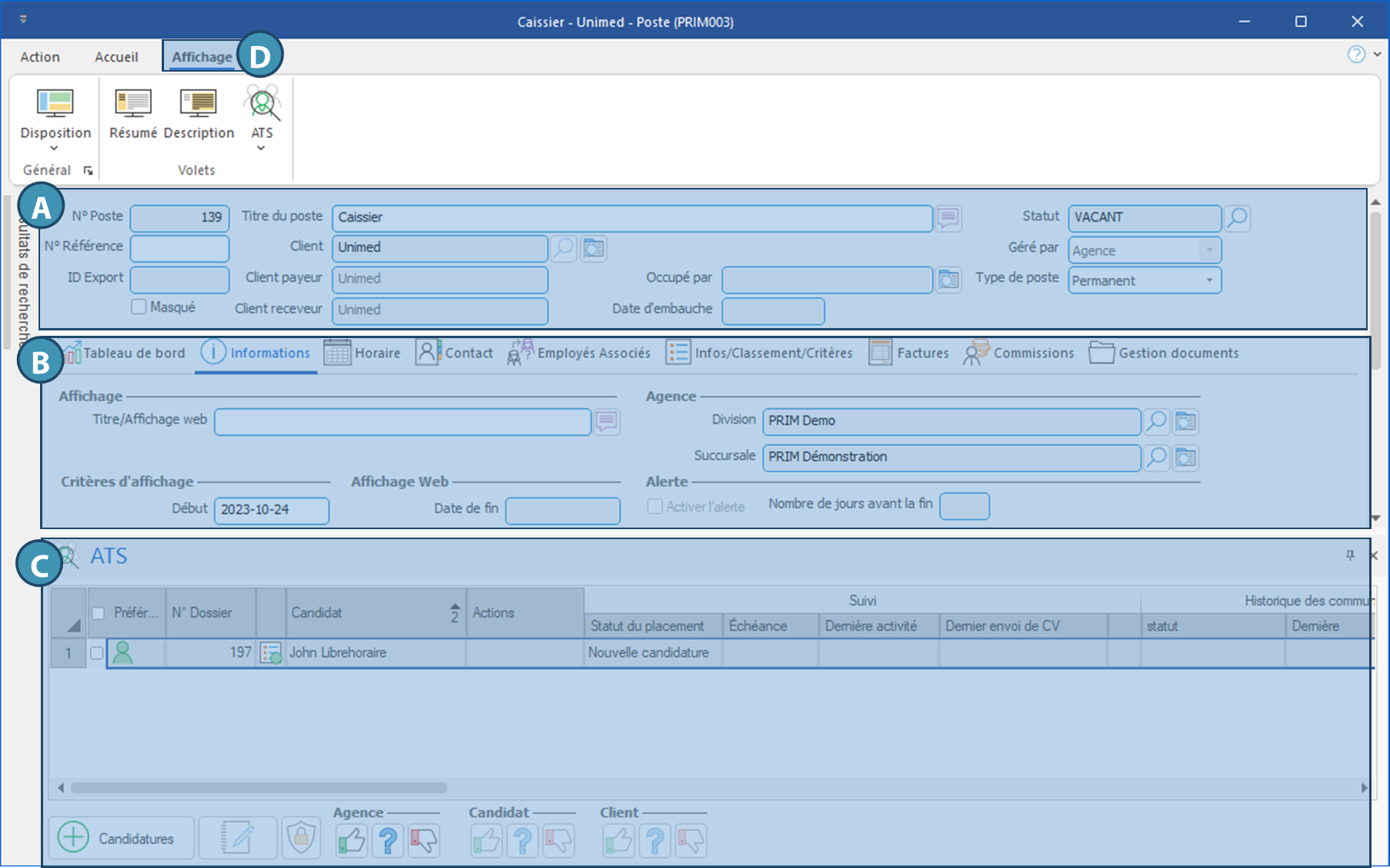Open the note icon beside Titre du poste
This screenshot has height=868, width=1390.
(x=948, y=218)
